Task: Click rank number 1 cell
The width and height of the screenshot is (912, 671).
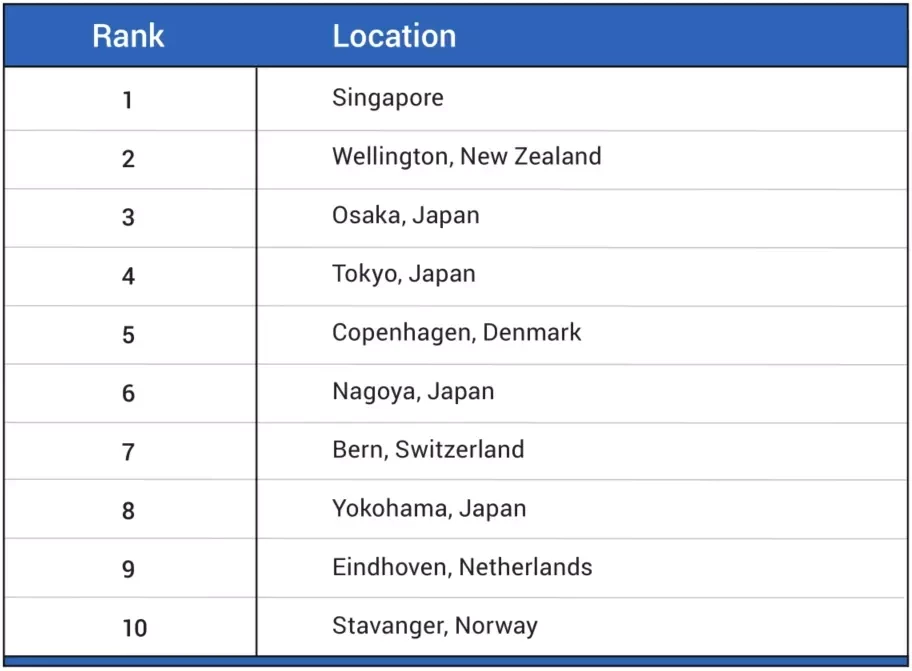Action: (128, 100)
